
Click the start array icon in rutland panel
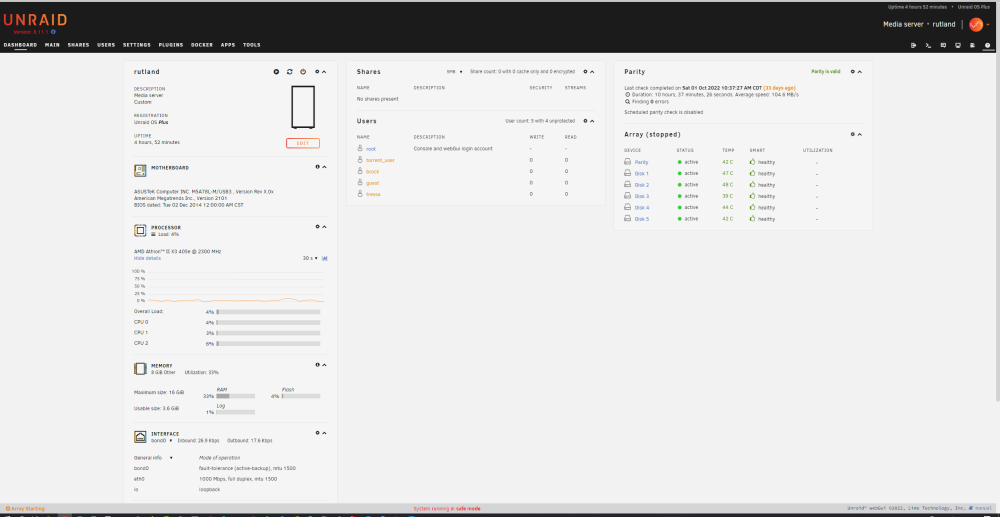click(x=276, y=72)
